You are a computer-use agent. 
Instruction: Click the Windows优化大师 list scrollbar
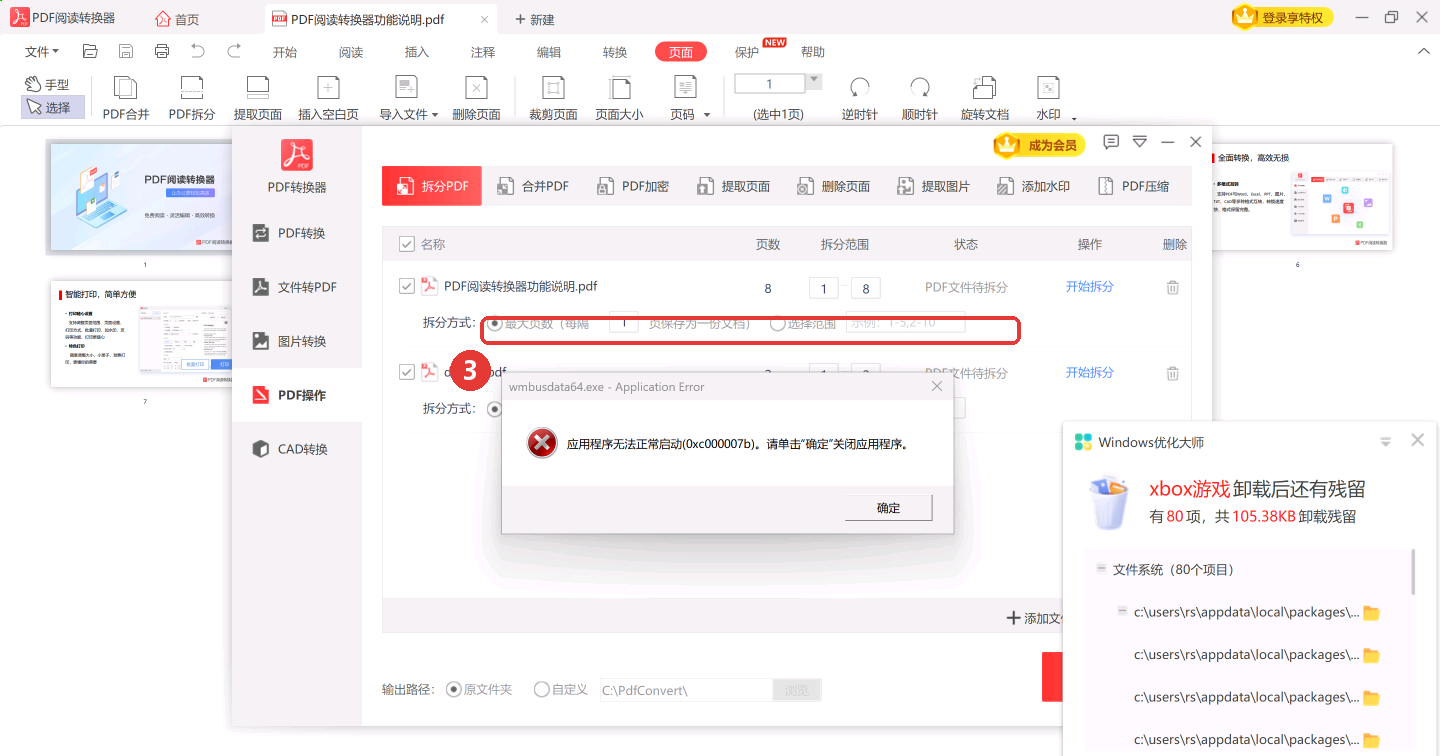coord(1414,571)
